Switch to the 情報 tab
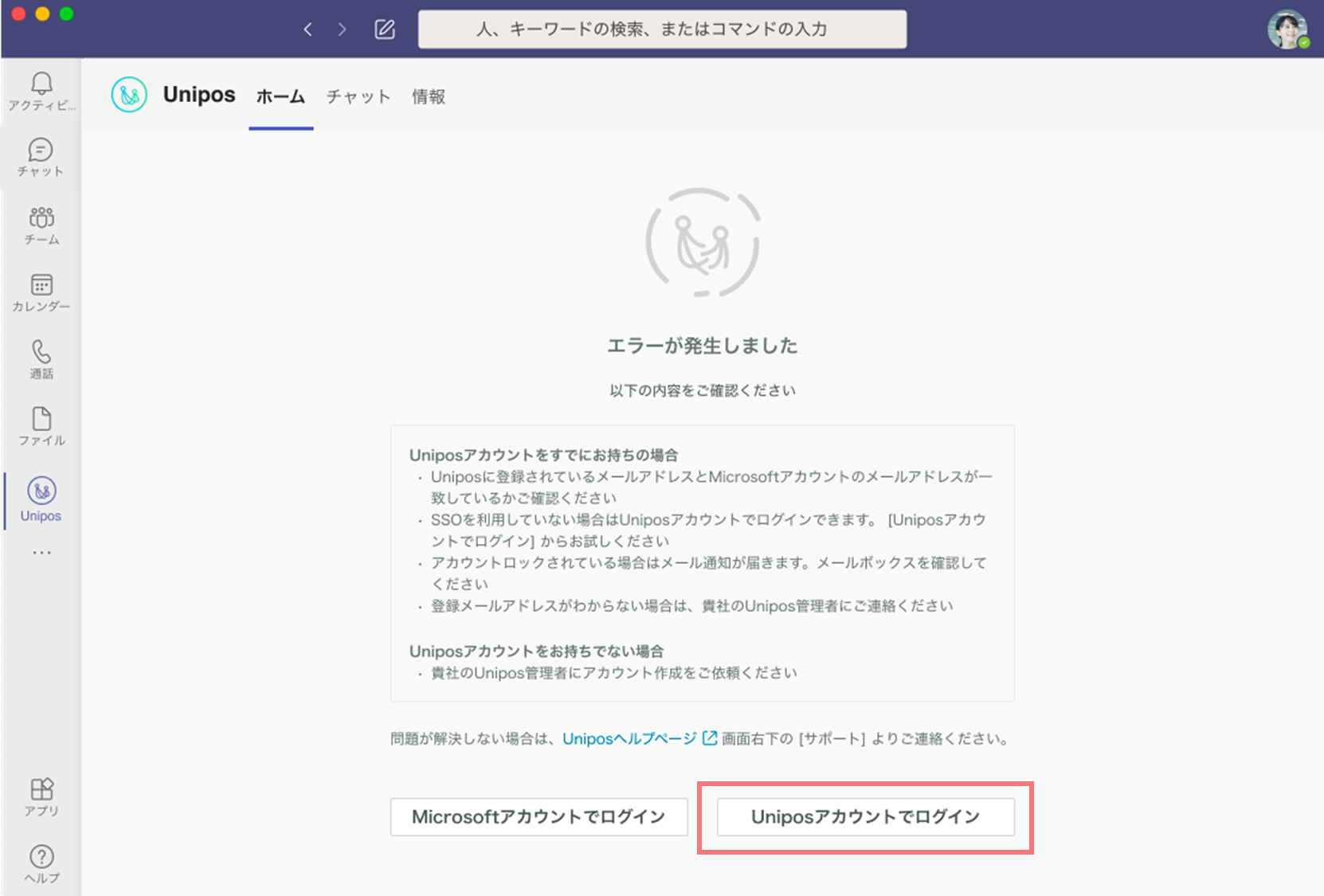This screenshot has width=1324, height=896. (429, 97)
